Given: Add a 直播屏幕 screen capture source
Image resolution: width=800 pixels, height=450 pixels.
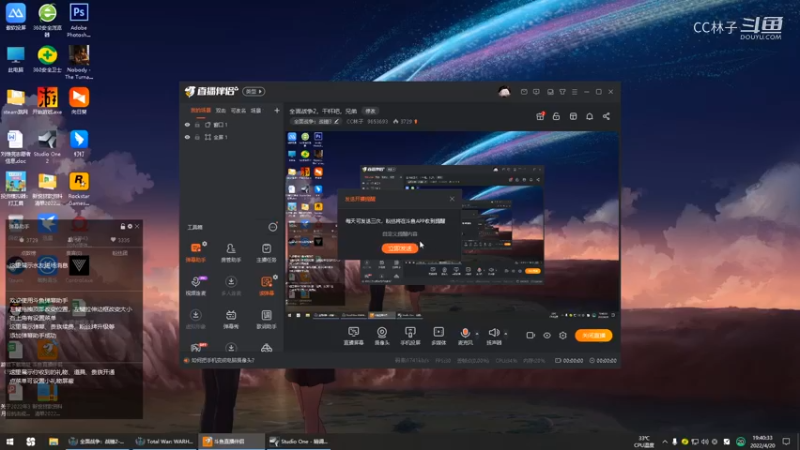Looking at the screenshot, I should tap(353, 336).
